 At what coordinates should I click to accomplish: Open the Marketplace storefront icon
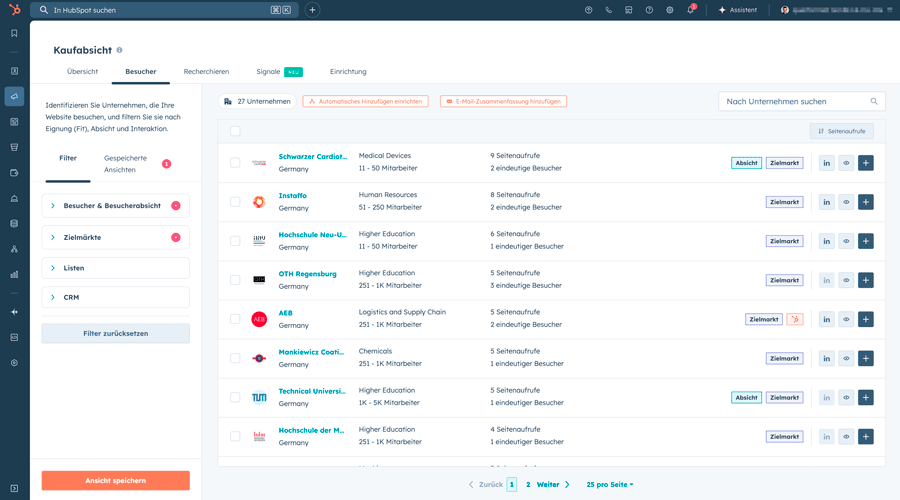[628, 10]
